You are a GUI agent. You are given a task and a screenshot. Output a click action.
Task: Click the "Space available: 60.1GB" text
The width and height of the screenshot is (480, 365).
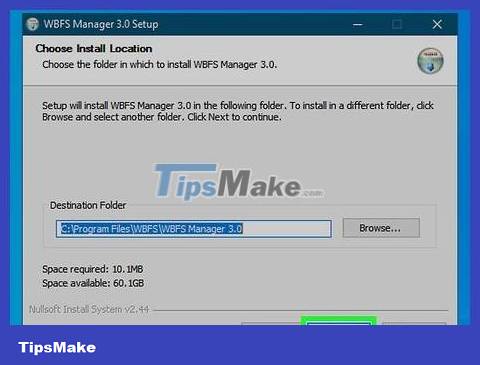coord(93,283)
